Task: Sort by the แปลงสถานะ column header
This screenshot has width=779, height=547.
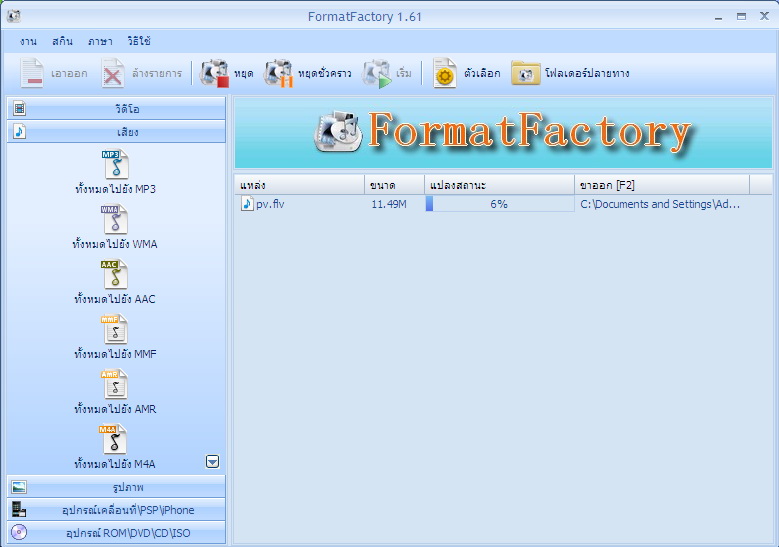Action: (499, 185)
